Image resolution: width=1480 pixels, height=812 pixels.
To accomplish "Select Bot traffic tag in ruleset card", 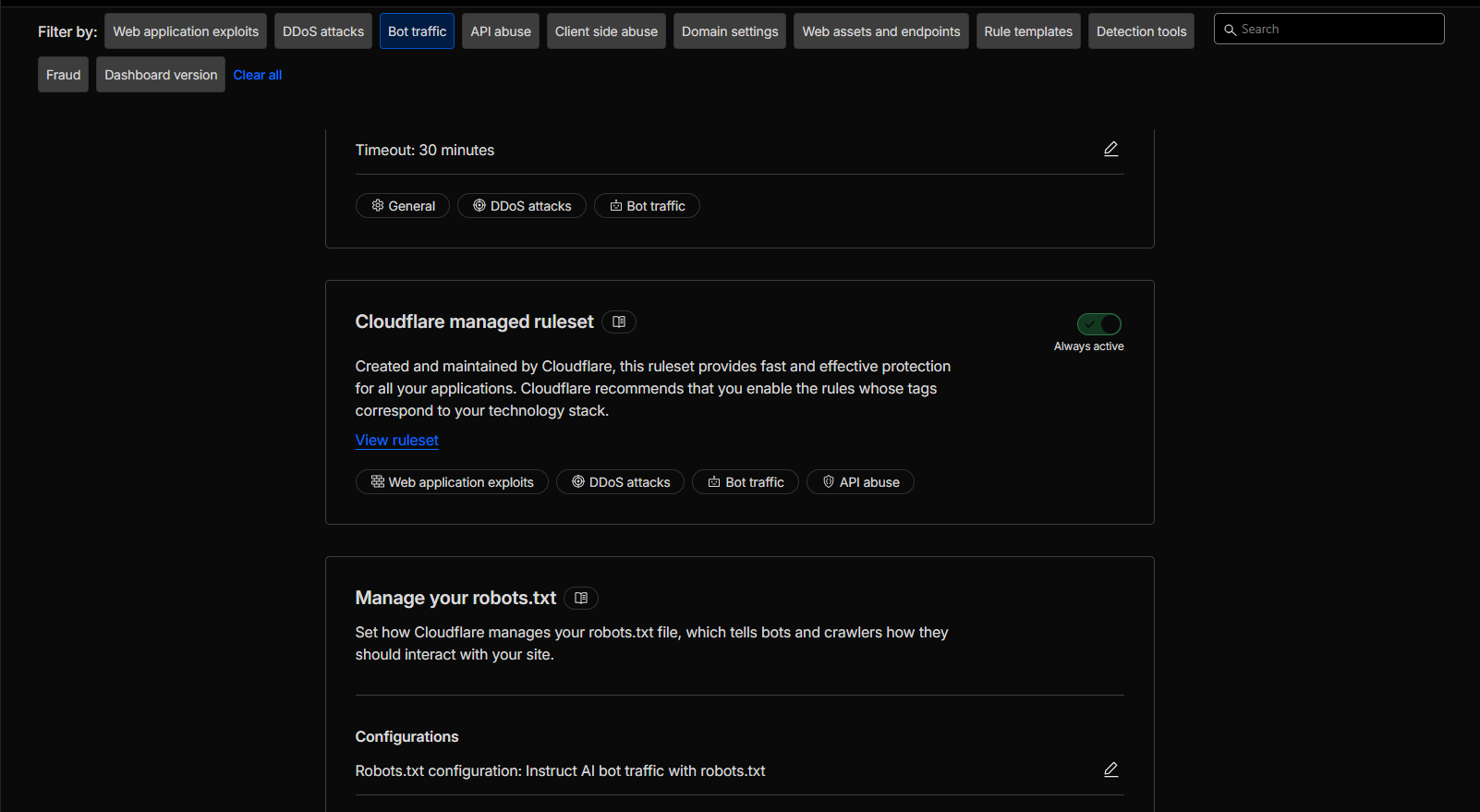I will coord(746,482).
